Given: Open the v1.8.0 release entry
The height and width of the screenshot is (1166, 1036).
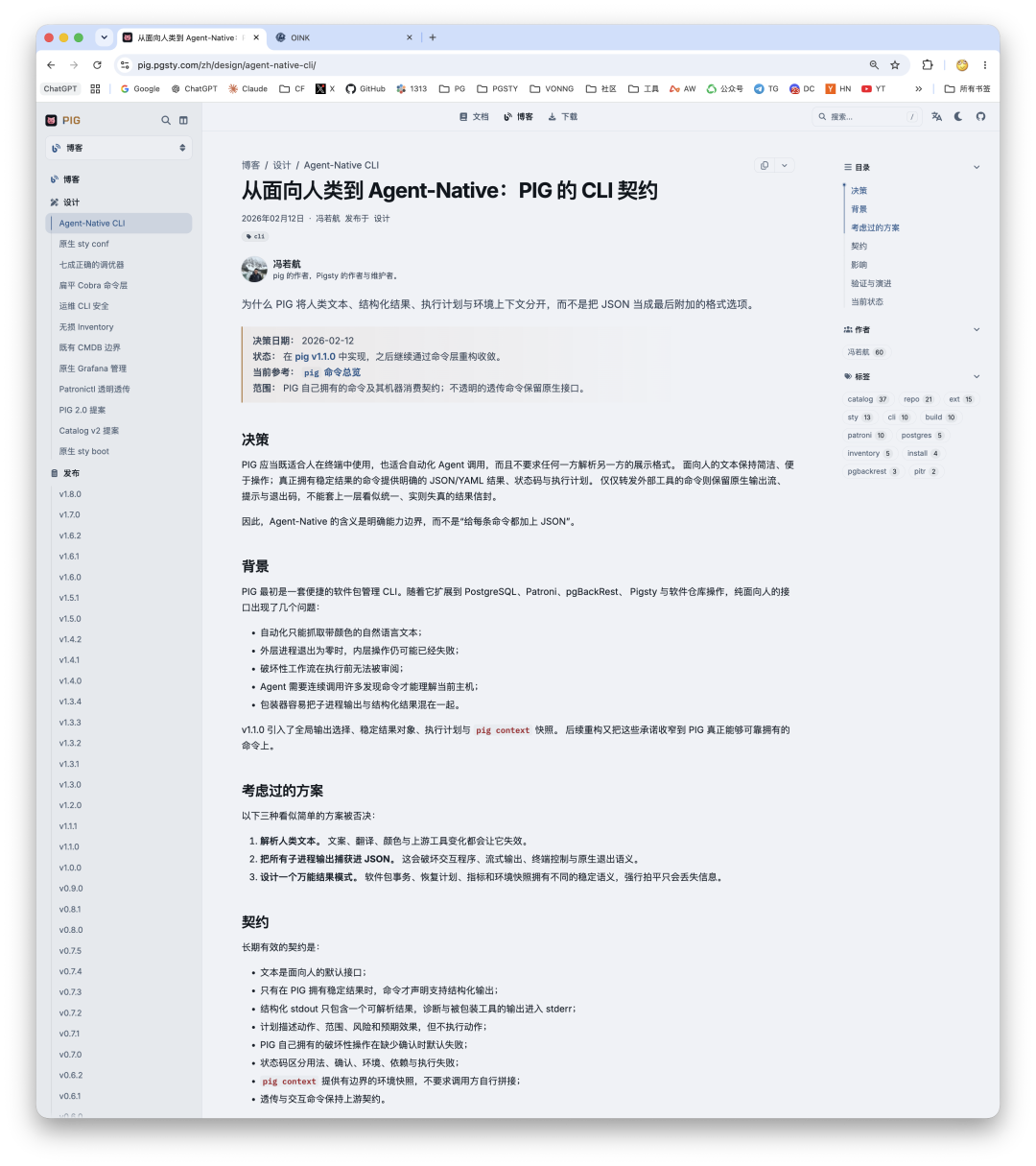Looking at the screenshot, I should point(70,494).
